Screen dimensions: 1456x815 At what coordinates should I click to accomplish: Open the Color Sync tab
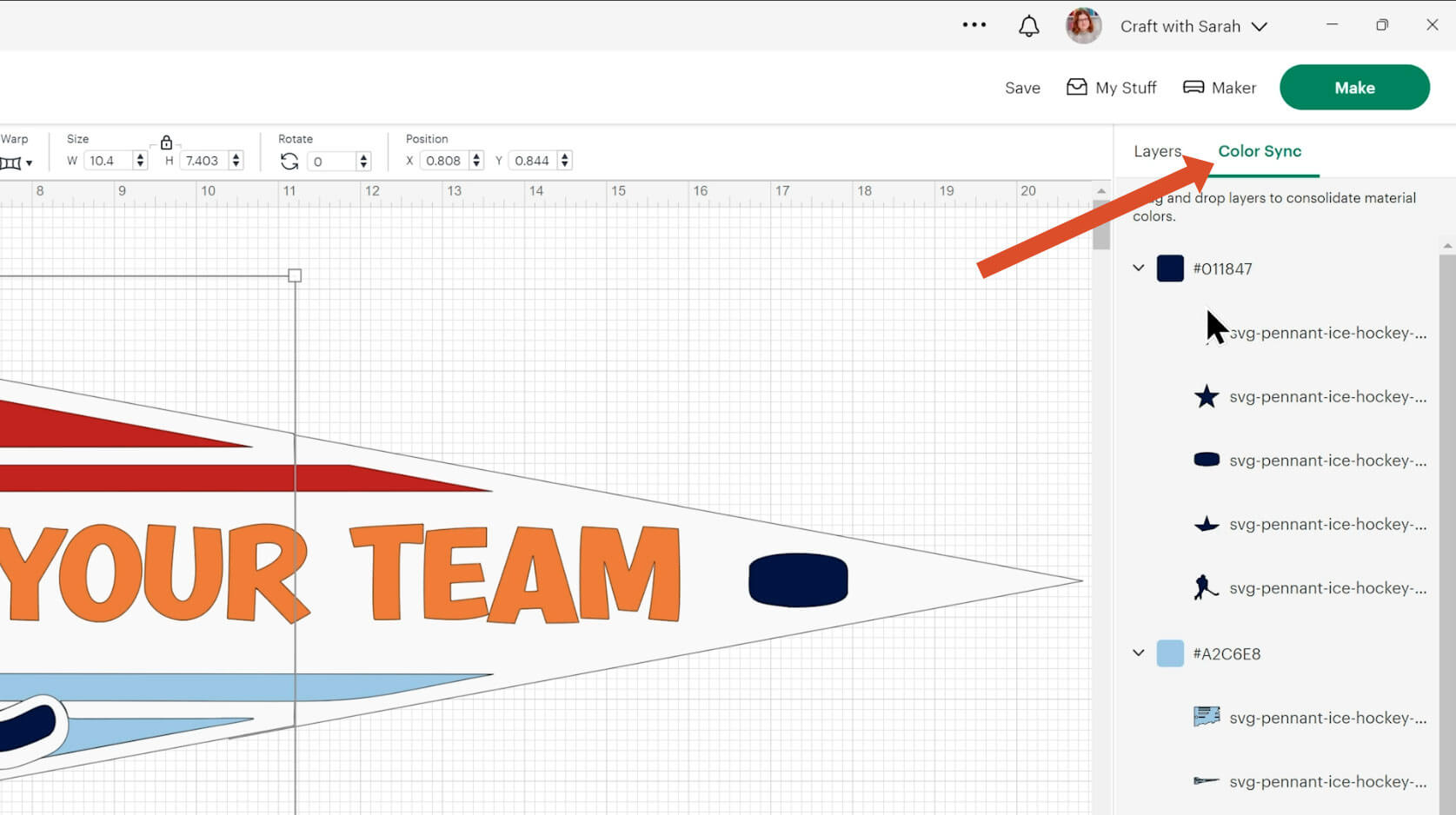pos(1260,151)
